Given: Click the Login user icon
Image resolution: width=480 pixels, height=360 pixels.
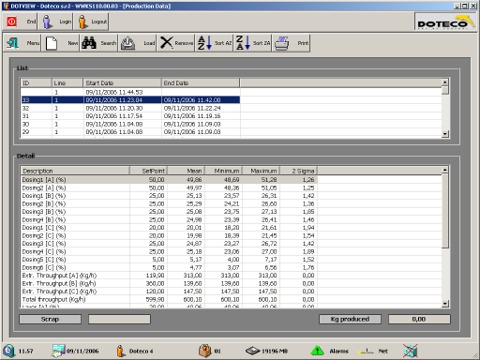Looking at the screenshot, I should (48, 22).
